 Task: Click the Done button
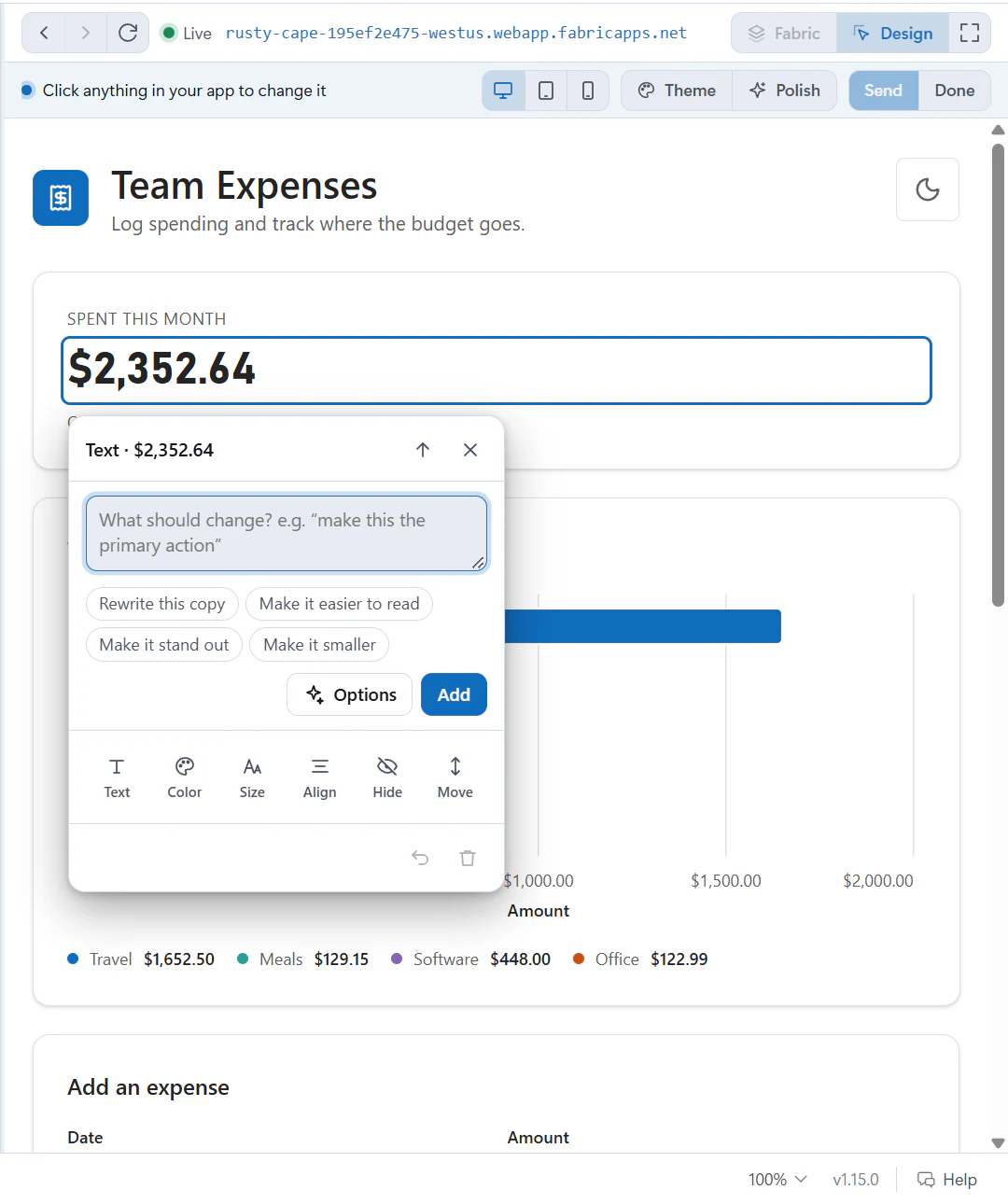click(x=955, y=91)
